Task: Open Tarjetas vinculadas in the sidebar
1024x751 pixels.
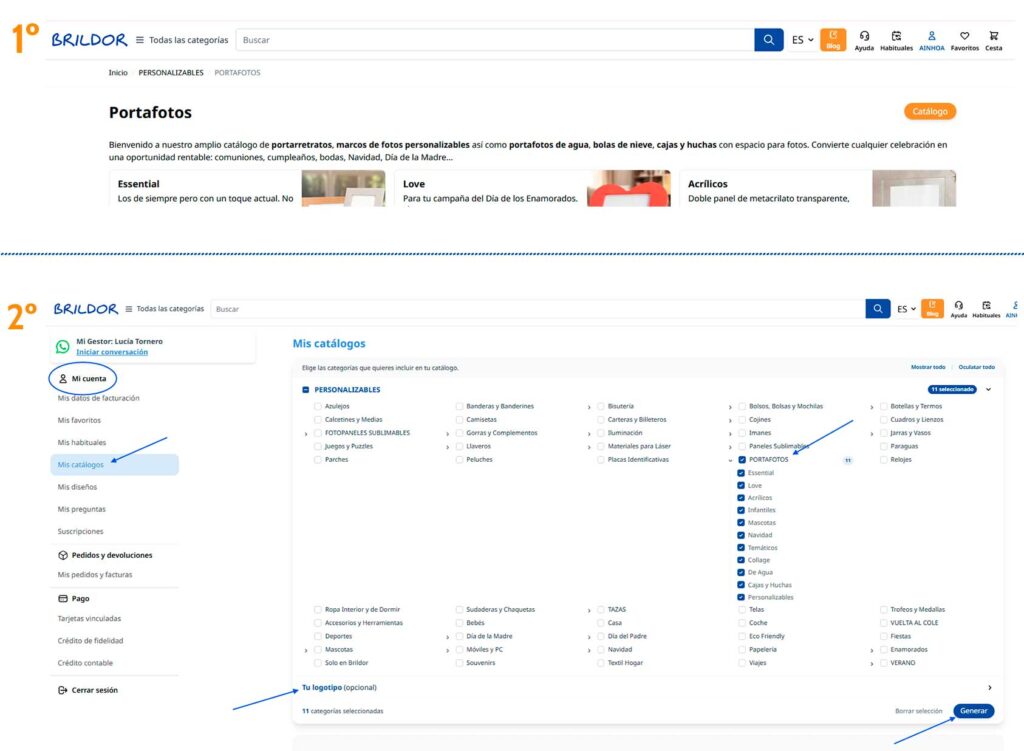Action: tap(89, 618)
